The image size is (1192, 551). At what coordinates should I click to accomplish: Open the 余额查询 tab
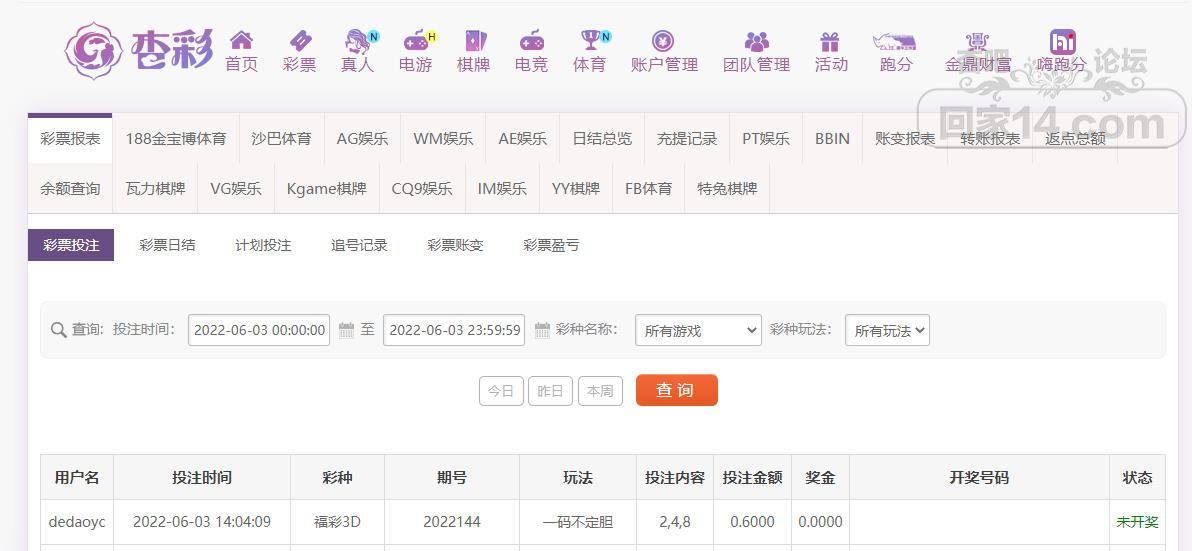(70, 189)
